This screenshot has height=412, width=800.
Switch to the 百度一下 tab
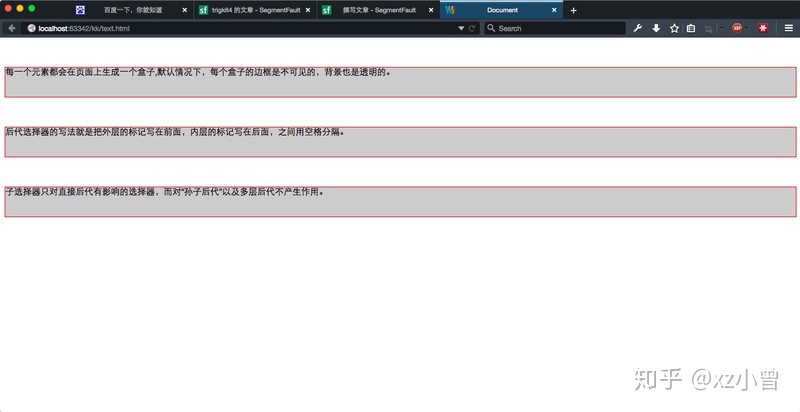tap(133, 10)
